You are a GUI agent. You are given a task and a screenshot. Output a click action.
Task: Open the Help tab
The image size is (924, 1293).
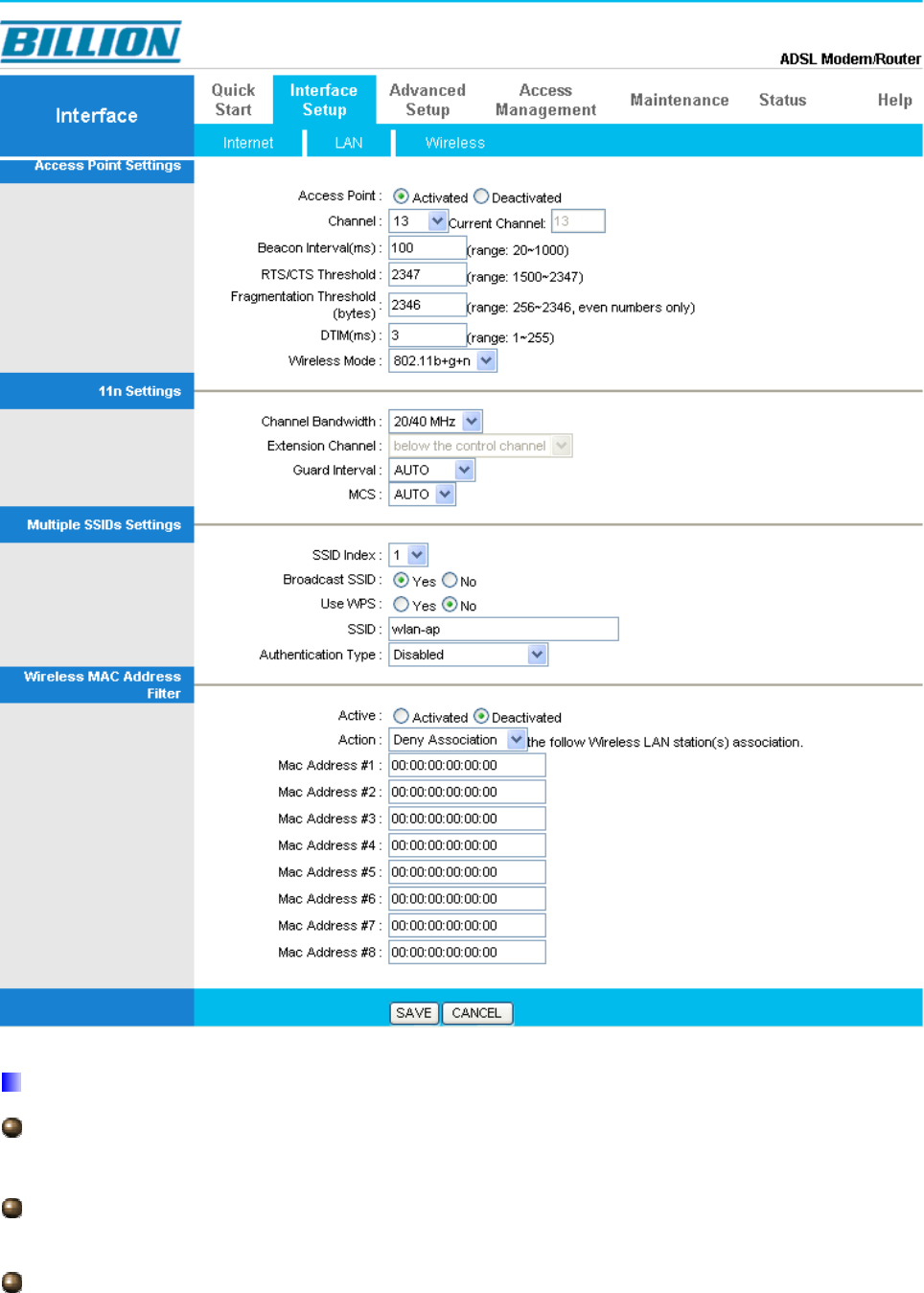pyautogui.click(x=894, y=100)
